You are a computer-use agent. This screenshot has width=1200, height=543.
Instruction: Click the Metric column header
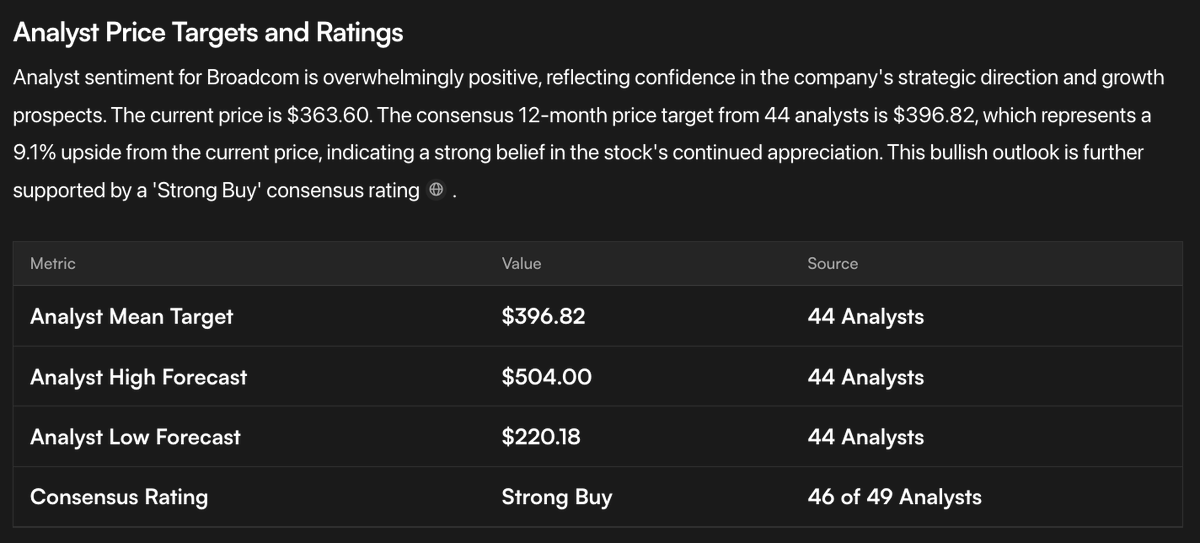pos(53,263)
